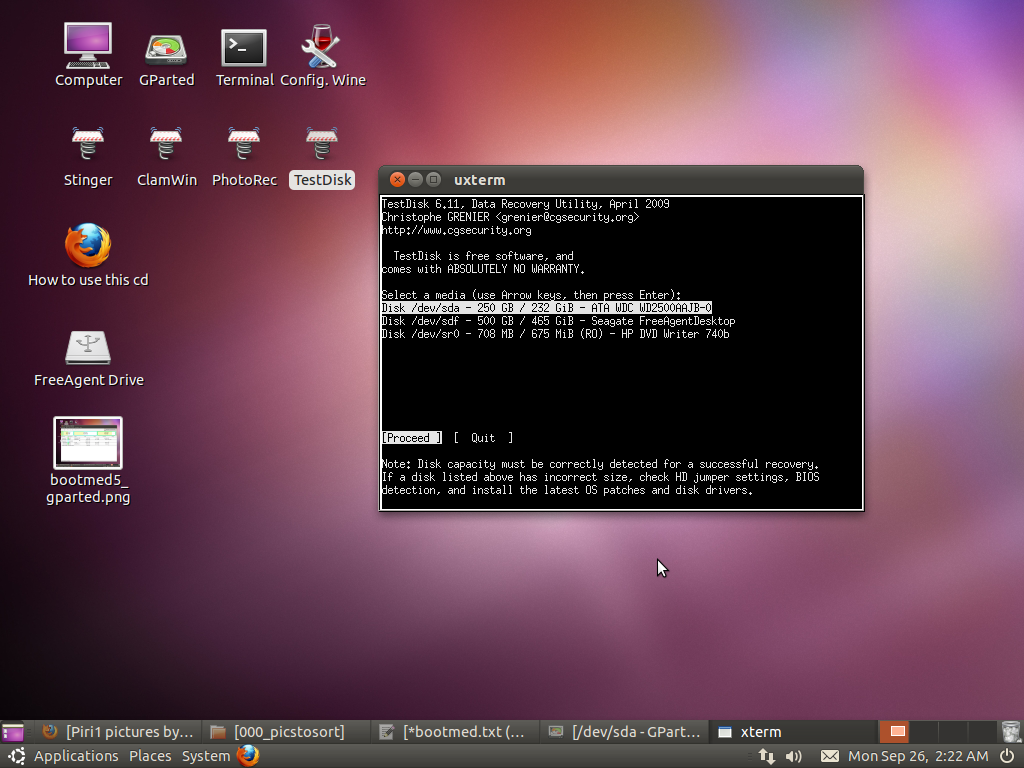Click the show desktop icon in the panel
1024x768 pixels.
pyautogui.click(x=12, y=732)
